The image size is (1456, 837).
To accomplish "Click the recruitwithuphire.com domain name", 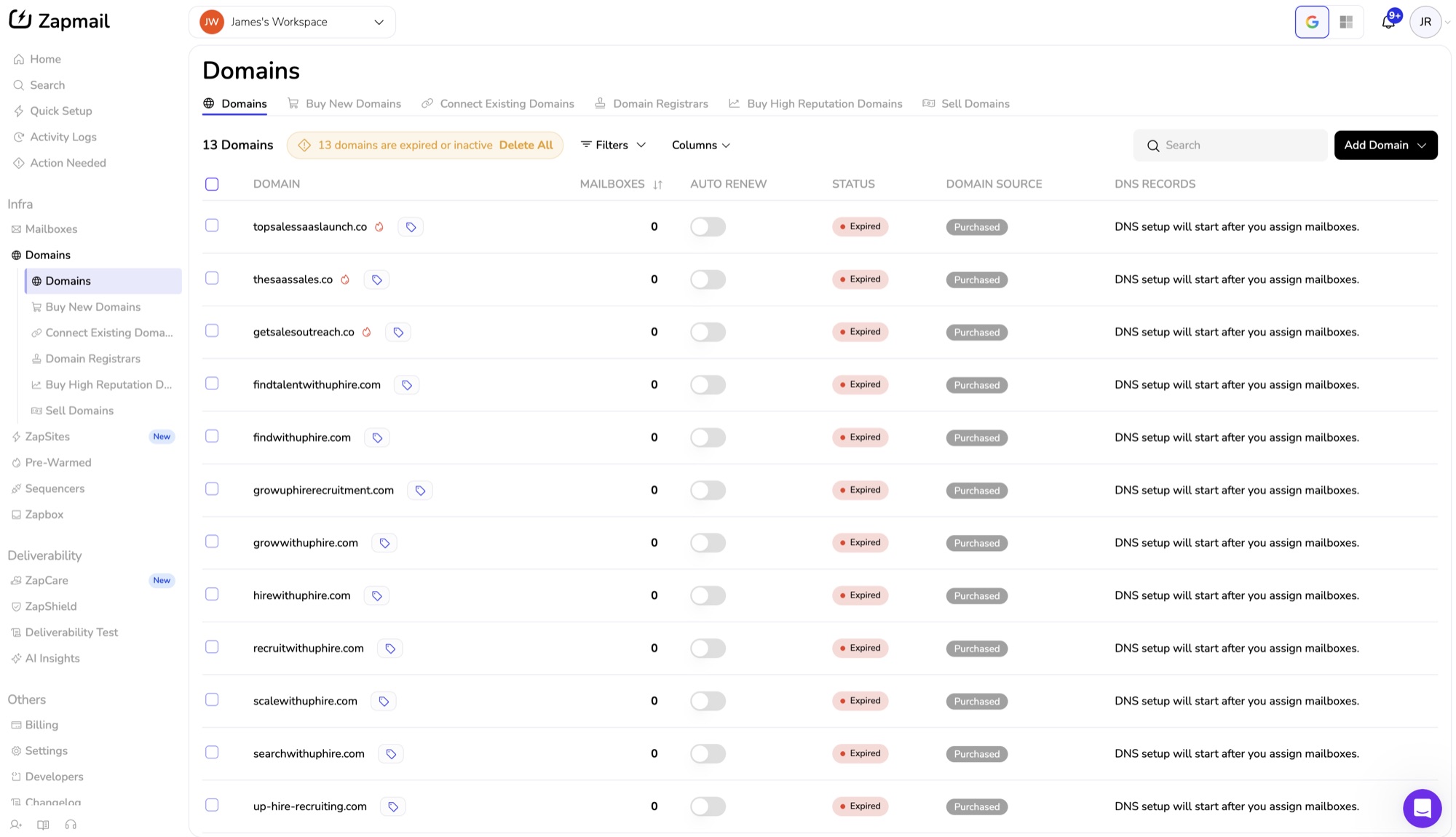I will (x=309, y=648).
